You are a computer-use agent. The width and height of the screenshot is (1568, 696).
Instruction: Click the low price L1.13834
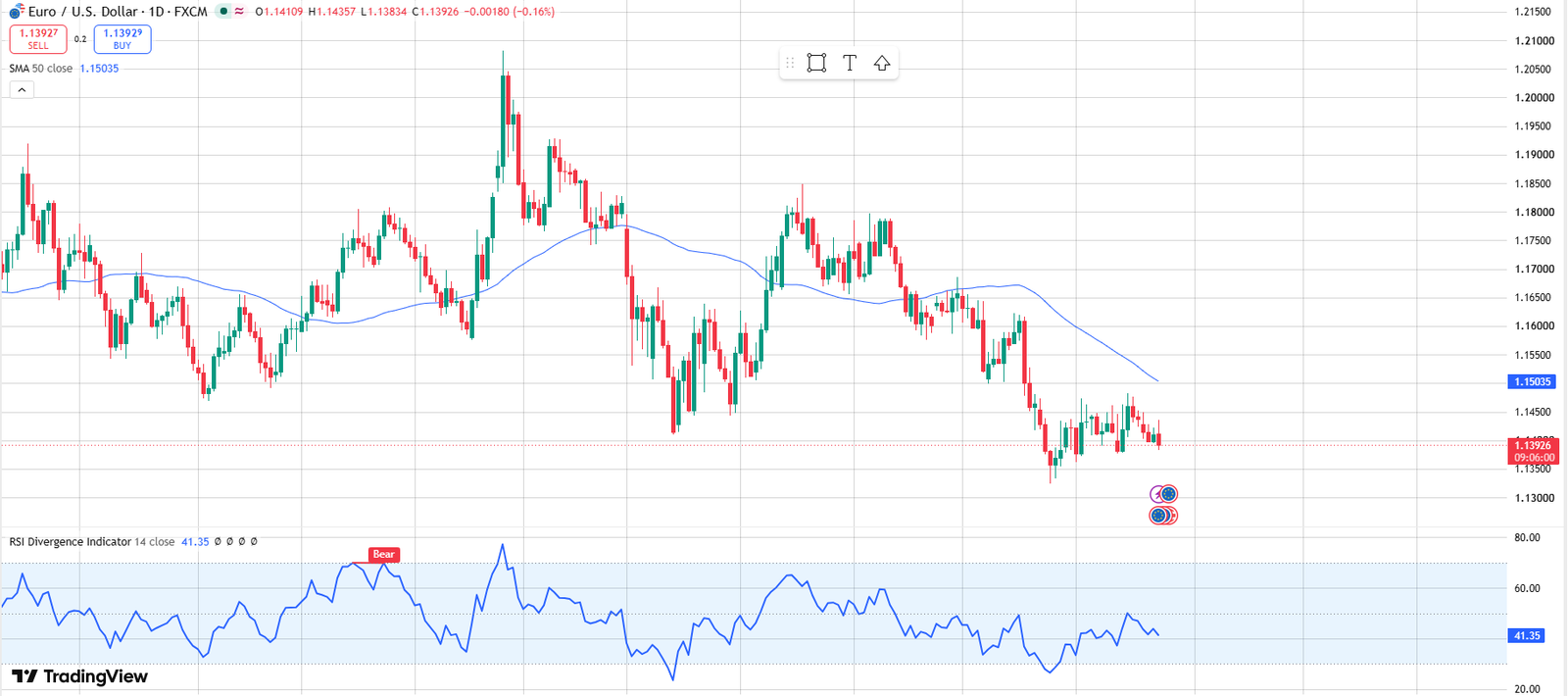[x=383, y=12]
